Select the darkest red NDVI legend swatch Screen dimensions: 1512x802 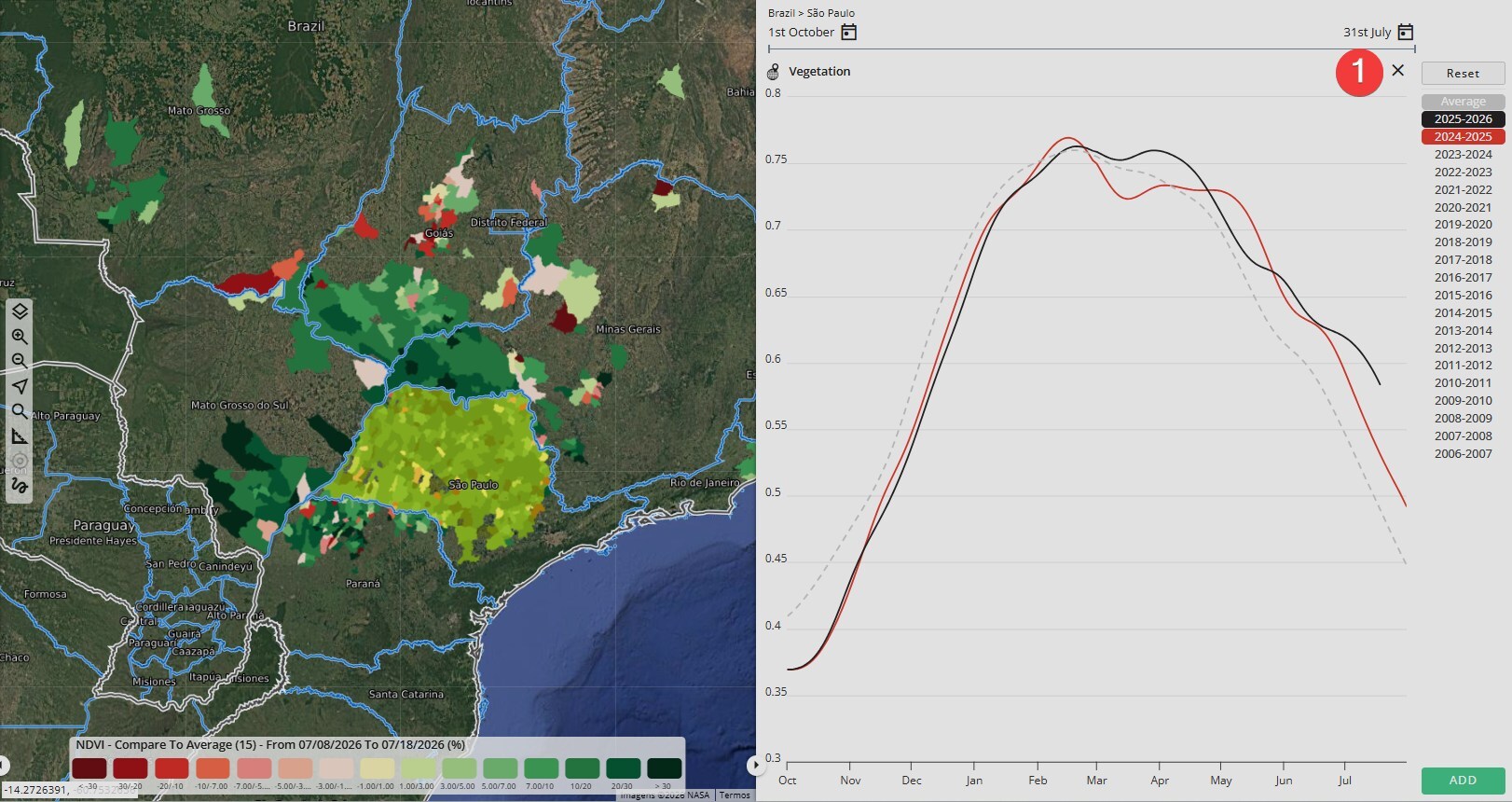tap(89, 768)
